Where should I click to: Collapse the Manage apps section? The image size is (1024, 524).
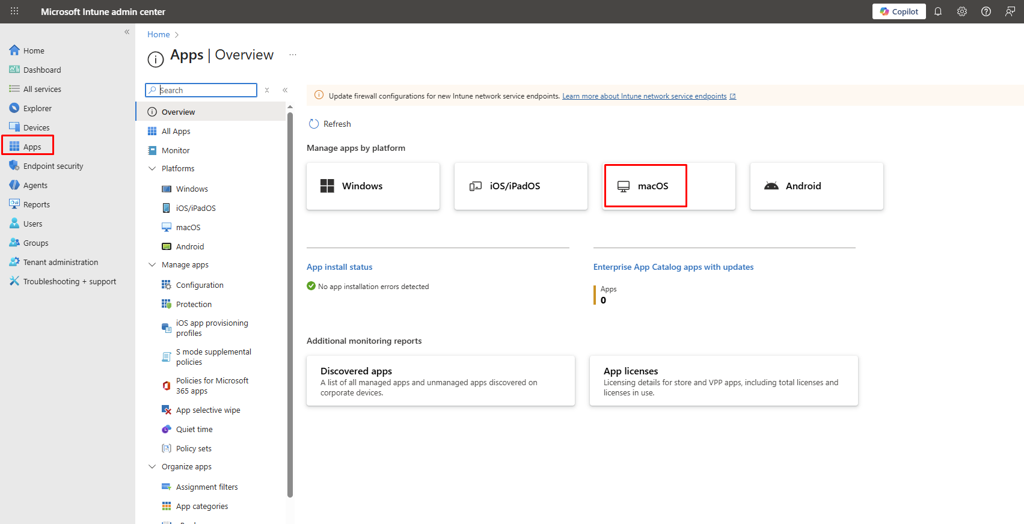tap(152, 265)
